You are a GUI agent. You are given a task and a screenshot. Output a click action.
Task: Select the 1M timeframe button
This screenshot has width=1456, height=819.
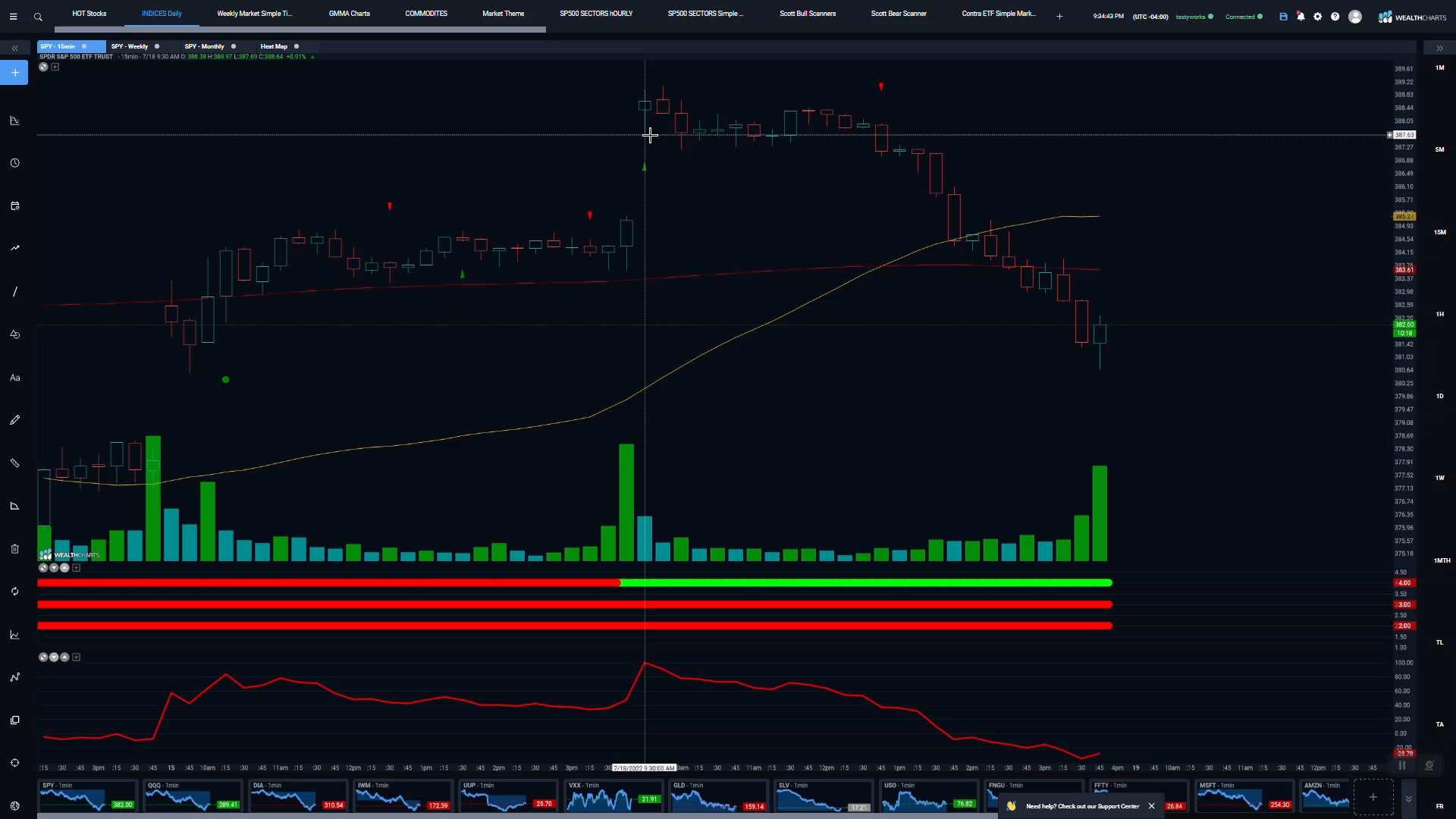pyautogui.click(x=1439, y=68)
